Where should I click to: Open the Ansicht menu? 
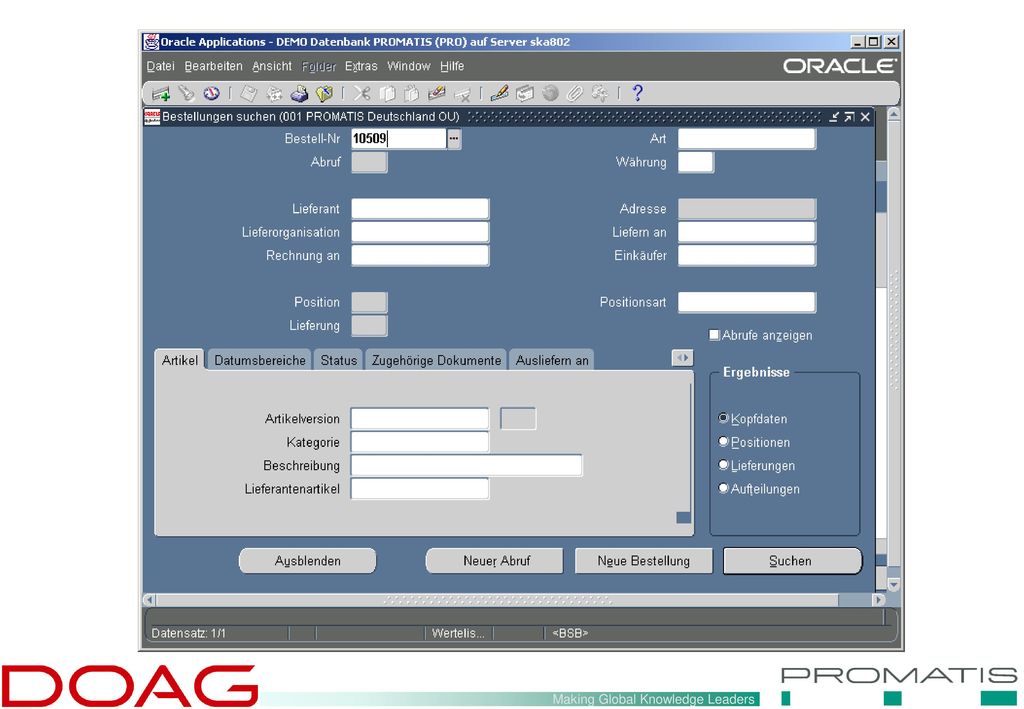[272, 66]
